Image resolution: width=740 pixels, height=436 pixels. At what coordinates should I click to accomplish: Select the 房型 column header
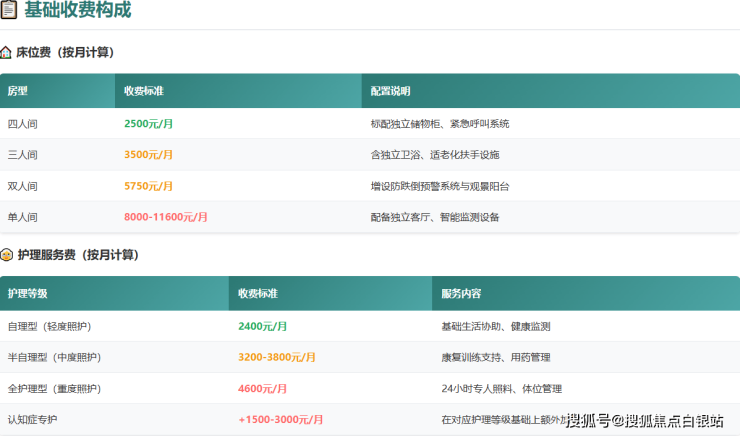(x=18, y=91)
